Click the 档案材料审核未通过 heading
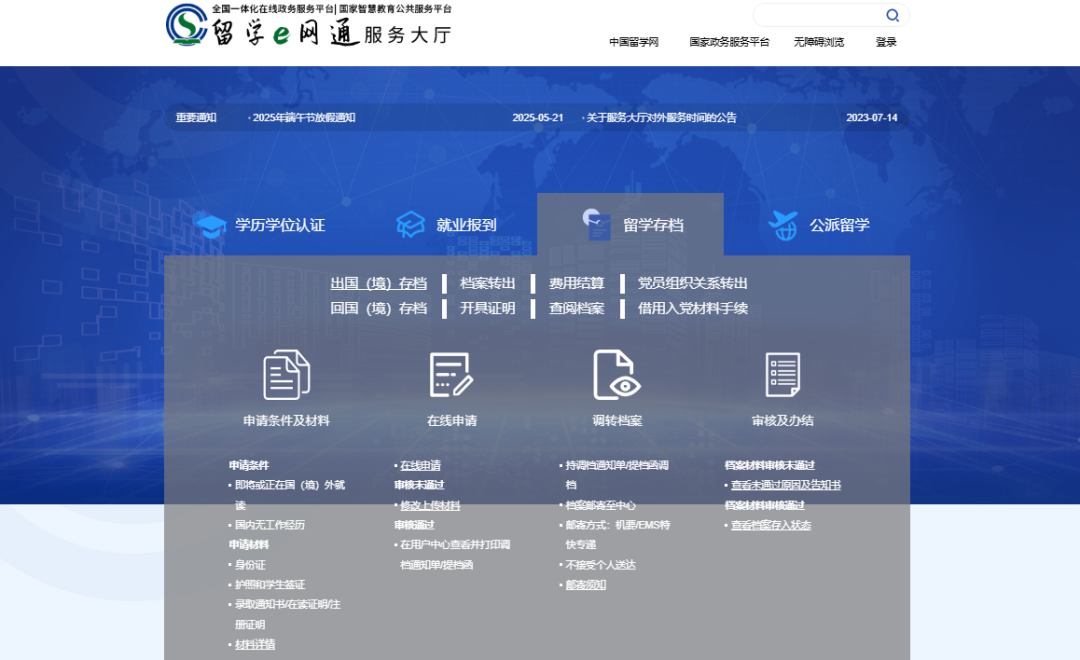The height and width of the screenshot is (660, 1080). point(769,466)
